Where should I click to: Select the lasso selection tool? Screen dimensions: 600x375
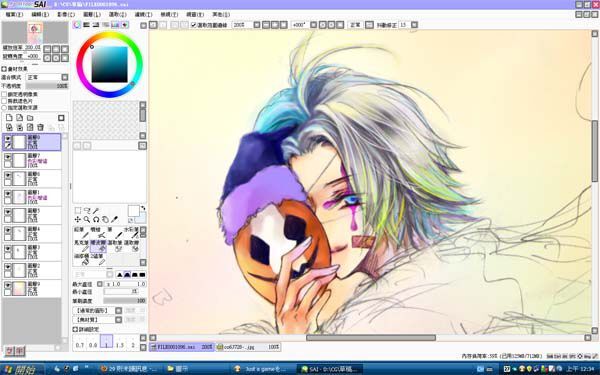pyautogui.click(x=87, y=210)
